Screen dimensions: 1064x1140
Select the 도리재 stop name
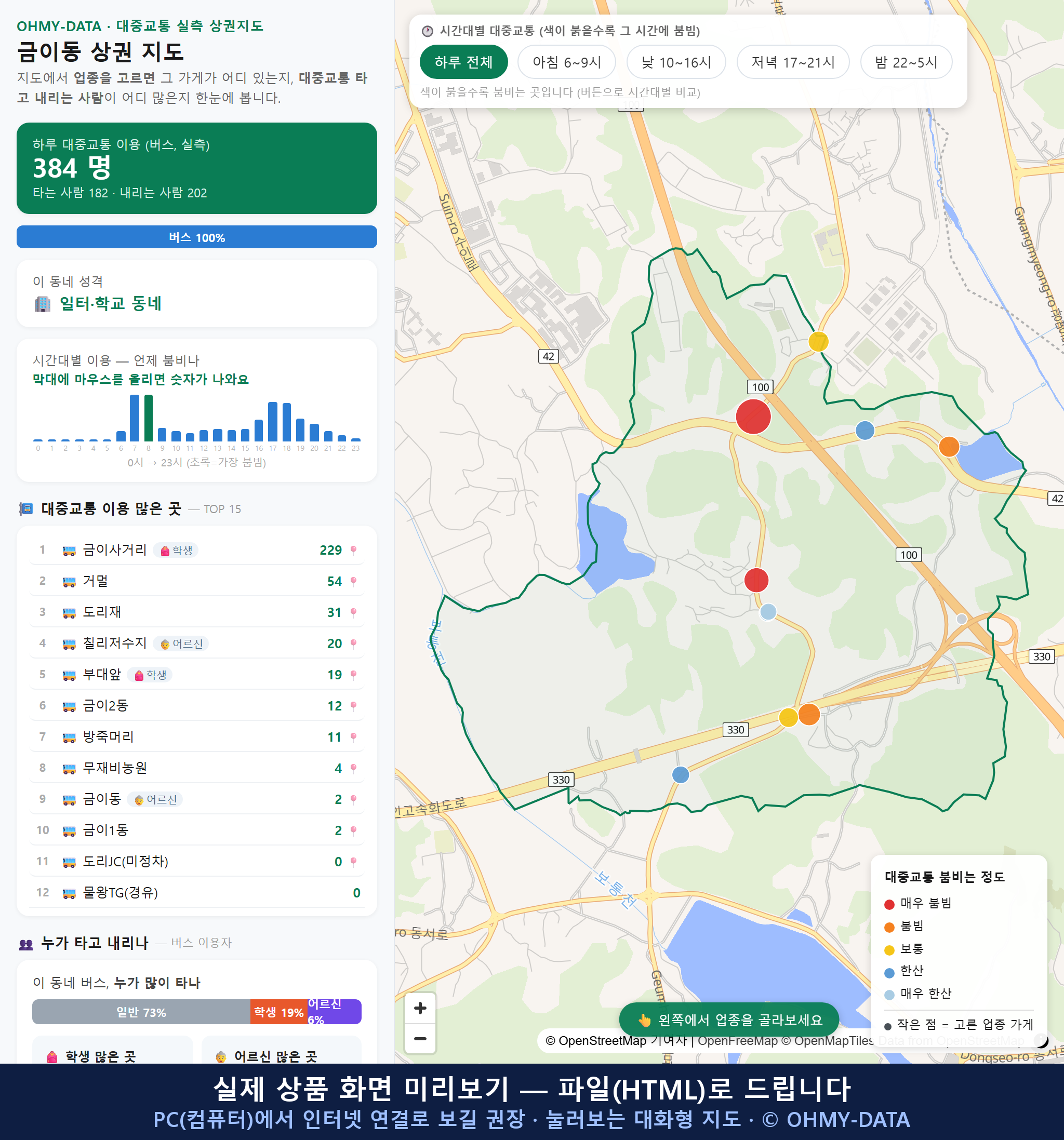click(101, 612)
